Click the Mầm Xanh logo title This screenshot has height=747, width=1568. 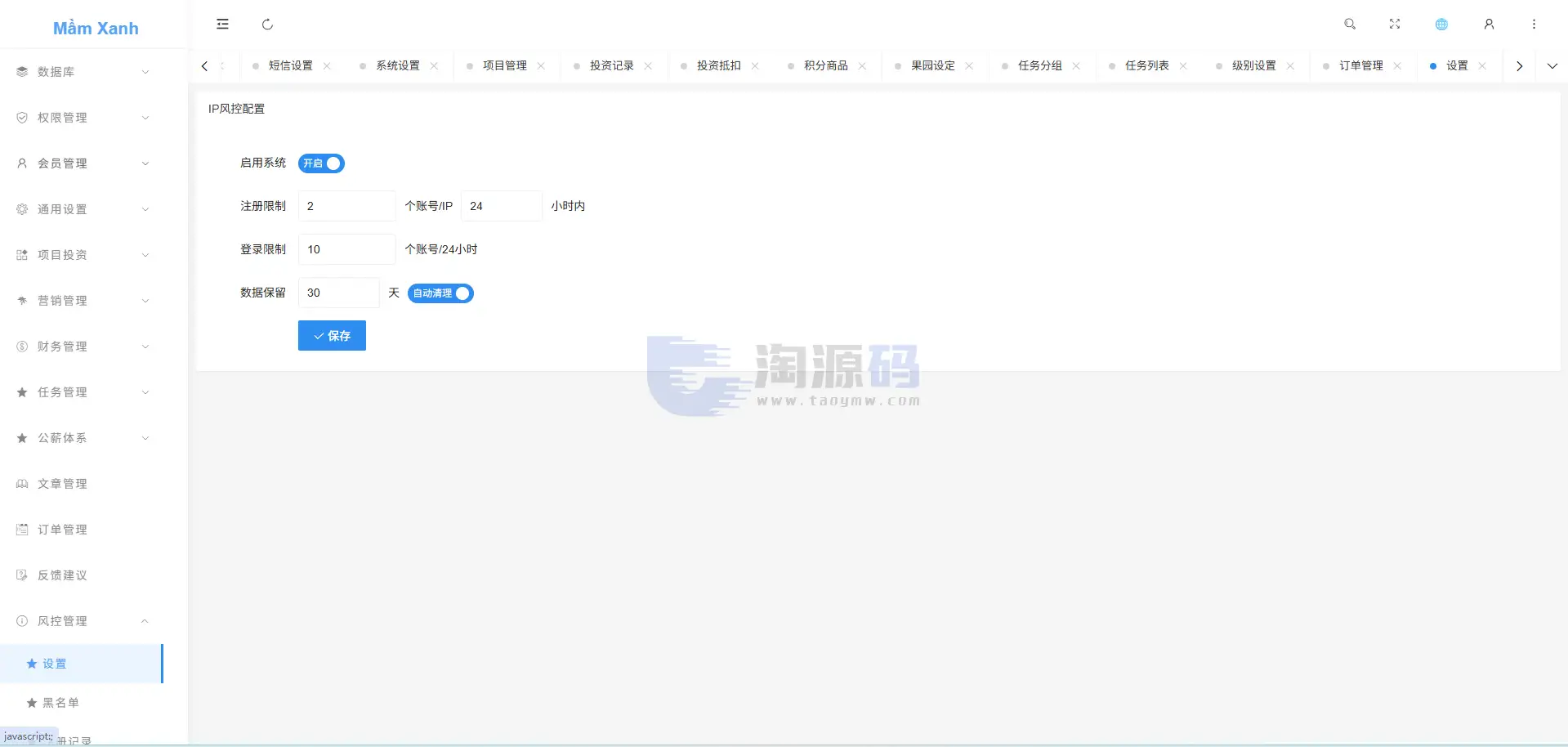(x=96, y=29)
